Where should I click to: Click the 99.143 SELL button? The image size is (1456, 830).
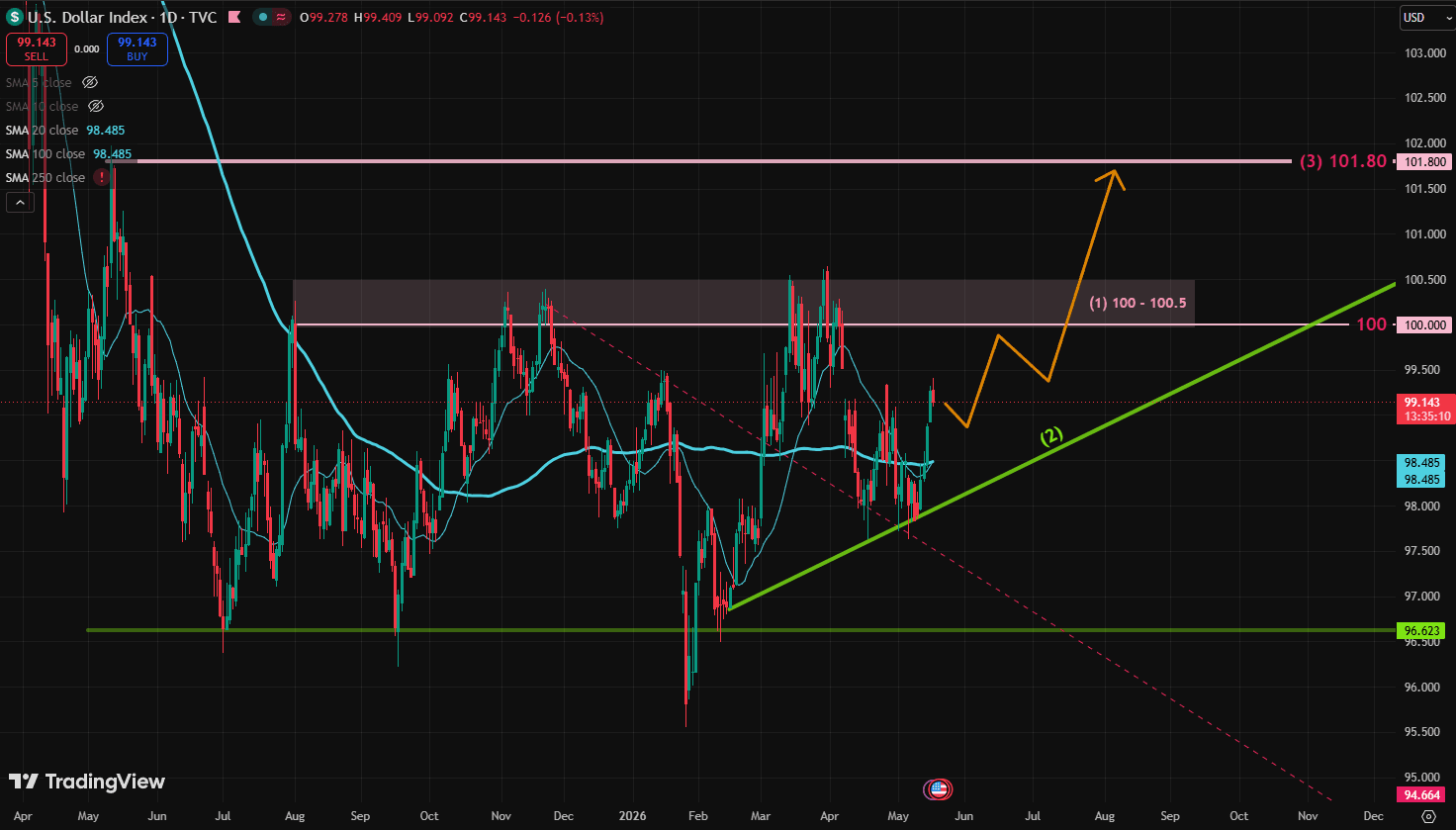pos(37,48)
